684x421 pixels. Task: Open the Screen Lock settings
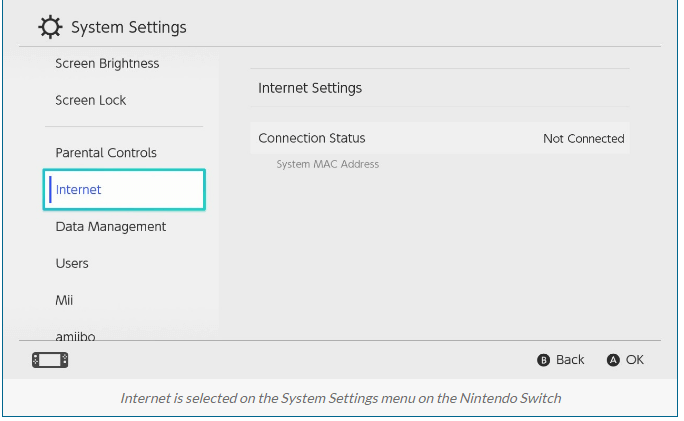click(x=91, y=100)
